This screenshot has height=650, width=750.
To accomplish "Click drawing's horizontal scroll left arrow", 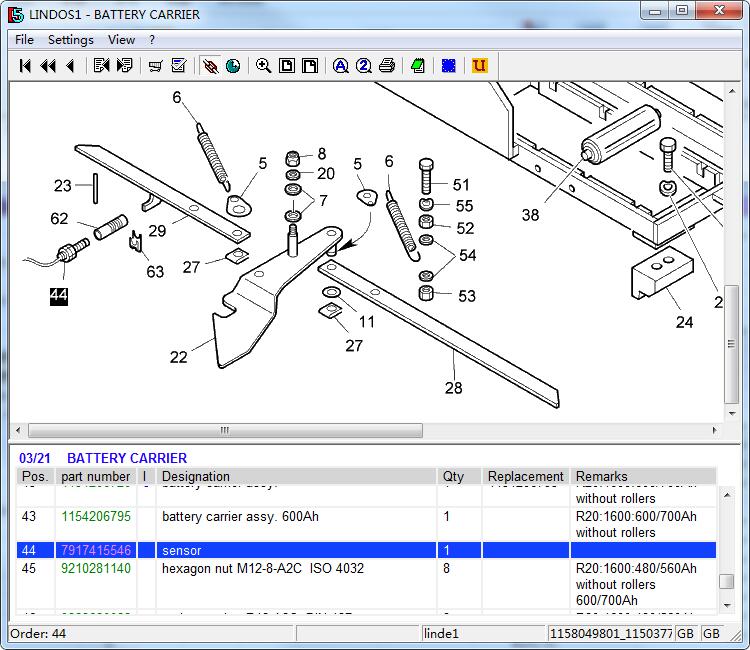I will coord(18,430).
